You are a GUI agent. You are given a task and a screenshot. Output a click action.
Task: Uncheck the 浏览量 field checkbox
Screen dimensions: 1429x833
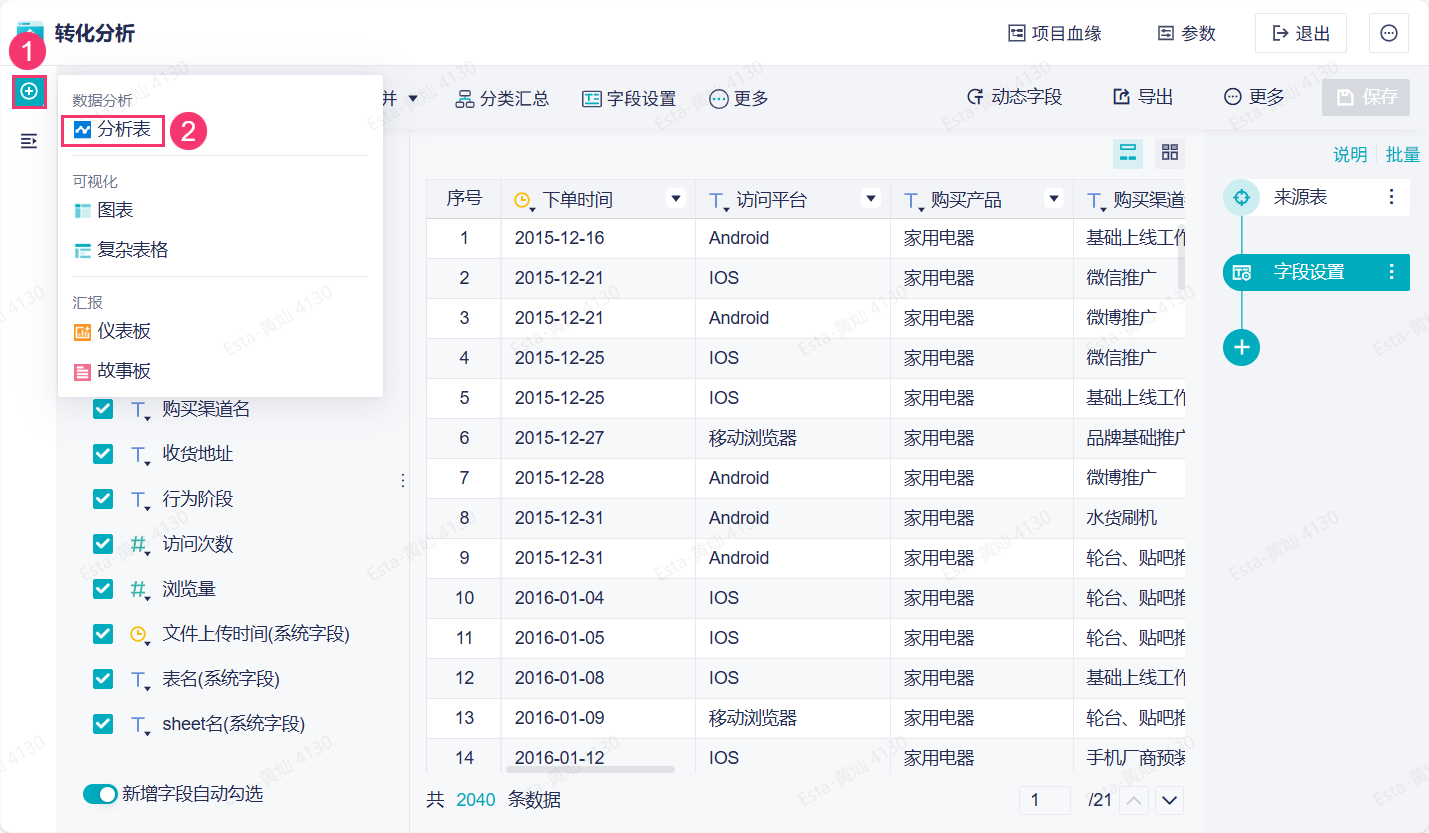(103, 589)
